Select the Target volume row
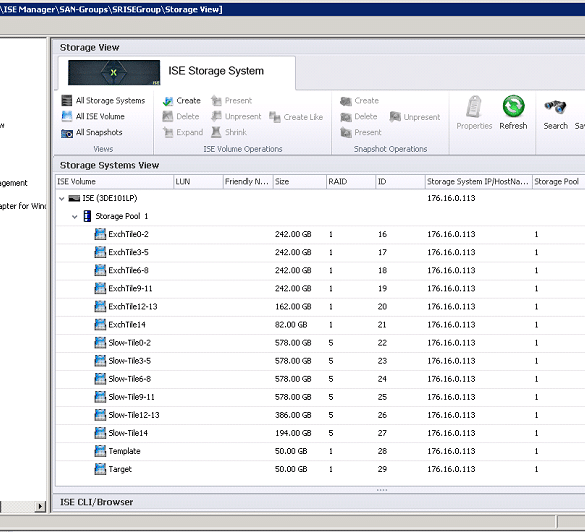This screenshot has height=532, width=585. pyautogui.click(x=320, y=470)
